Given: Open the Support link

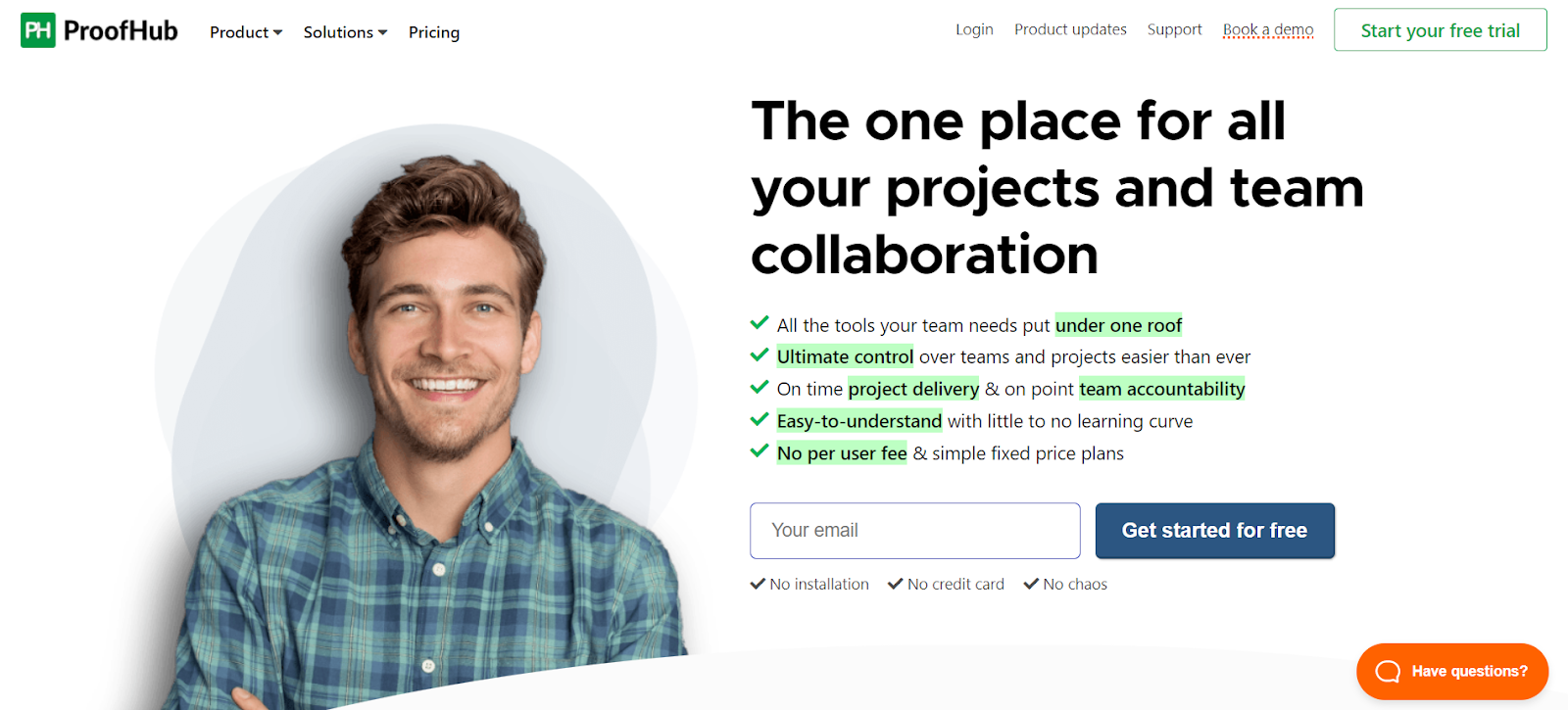Looking at the screenshot, I should coord(1174,29).
